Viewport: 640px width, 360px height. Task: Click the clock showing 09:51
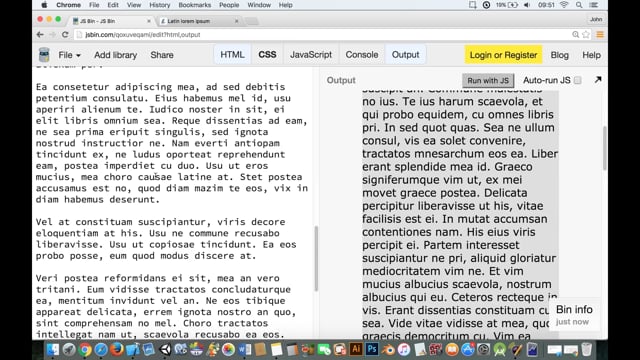[x=546, y=5]
